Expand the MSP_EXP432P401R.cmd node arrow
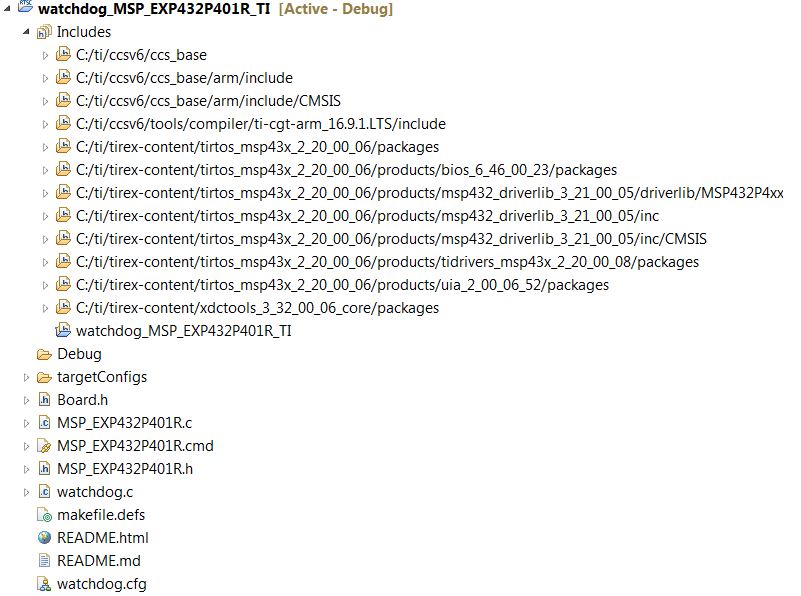This screenshot has height=596, width=801. [26, 446]
